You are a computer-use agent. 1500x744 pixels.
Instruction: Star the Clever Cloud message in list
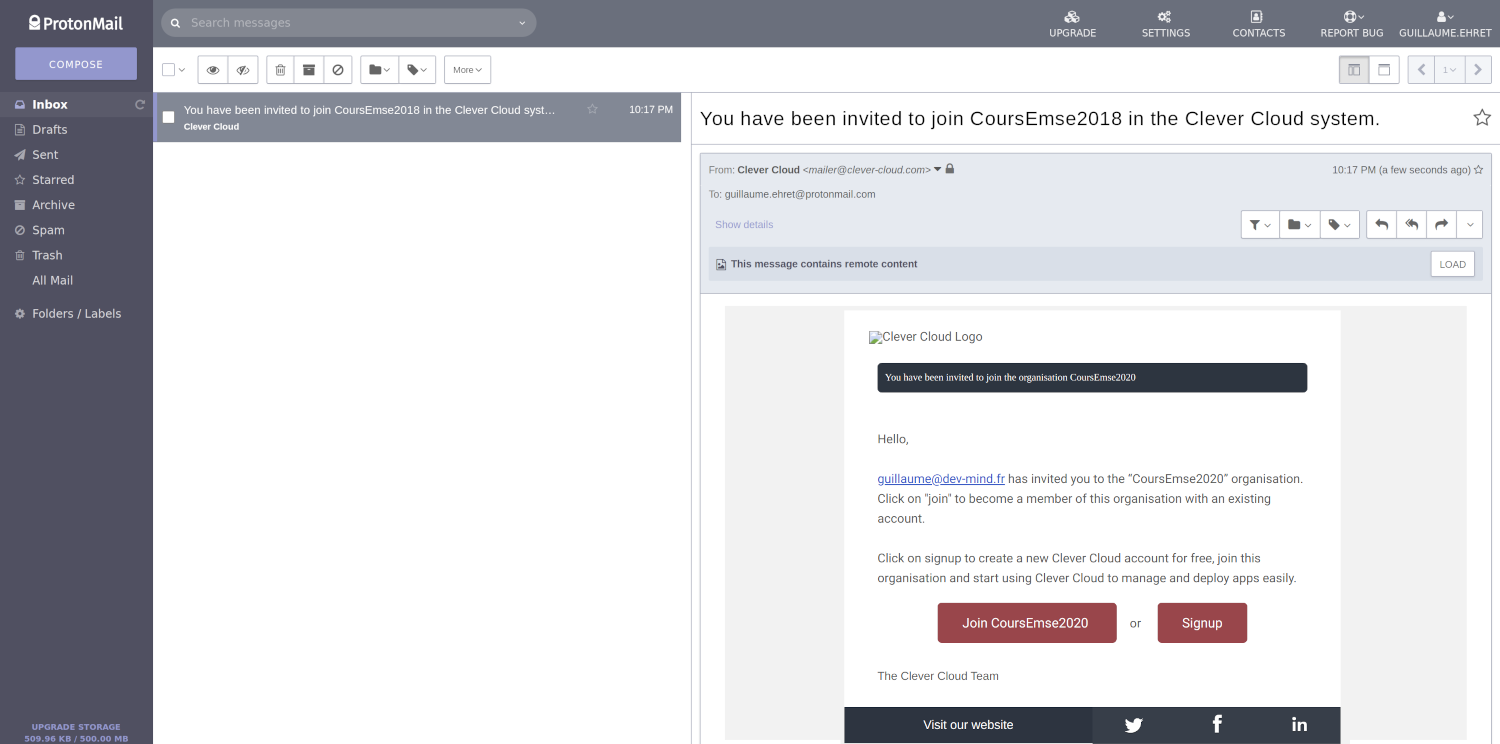[x=592, y=109]
